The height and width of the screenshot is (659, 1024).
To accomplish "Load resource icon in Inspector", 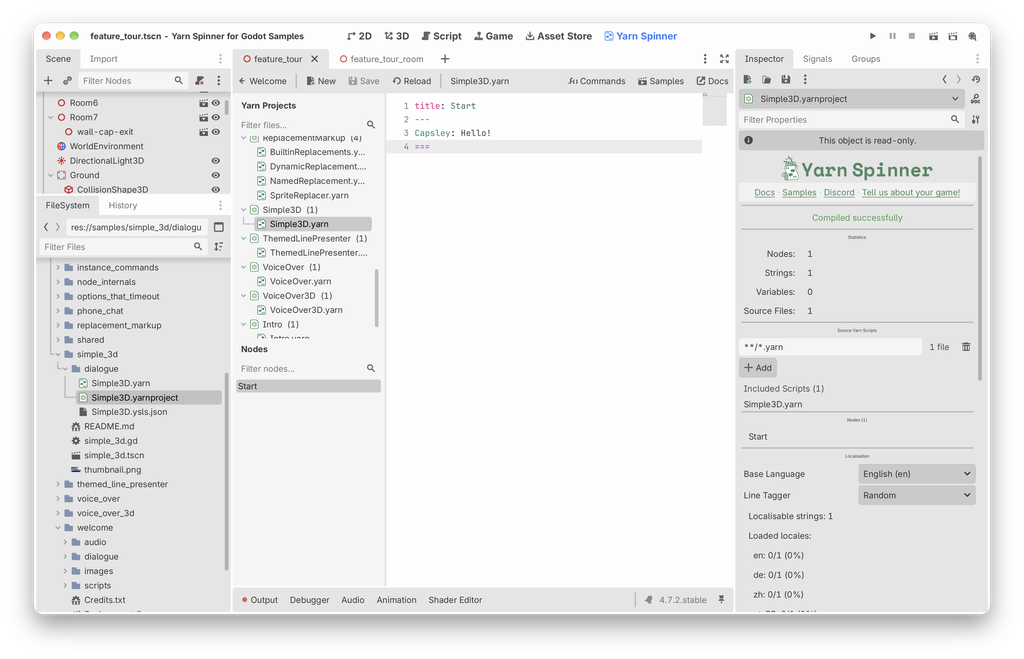I will 767,79.
